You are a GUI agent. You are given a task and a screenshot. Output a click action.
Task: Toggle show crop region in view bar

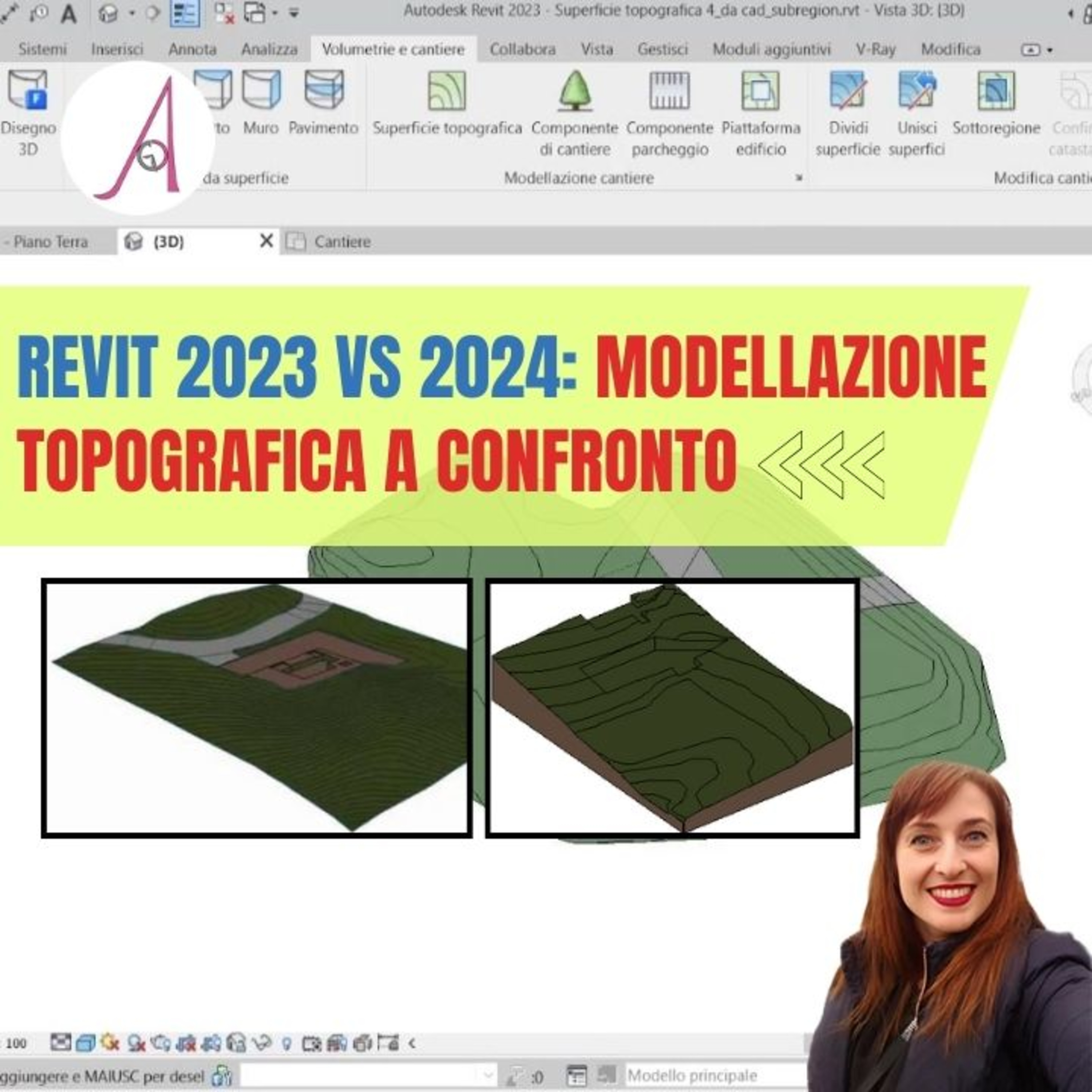pos(211,1043)
